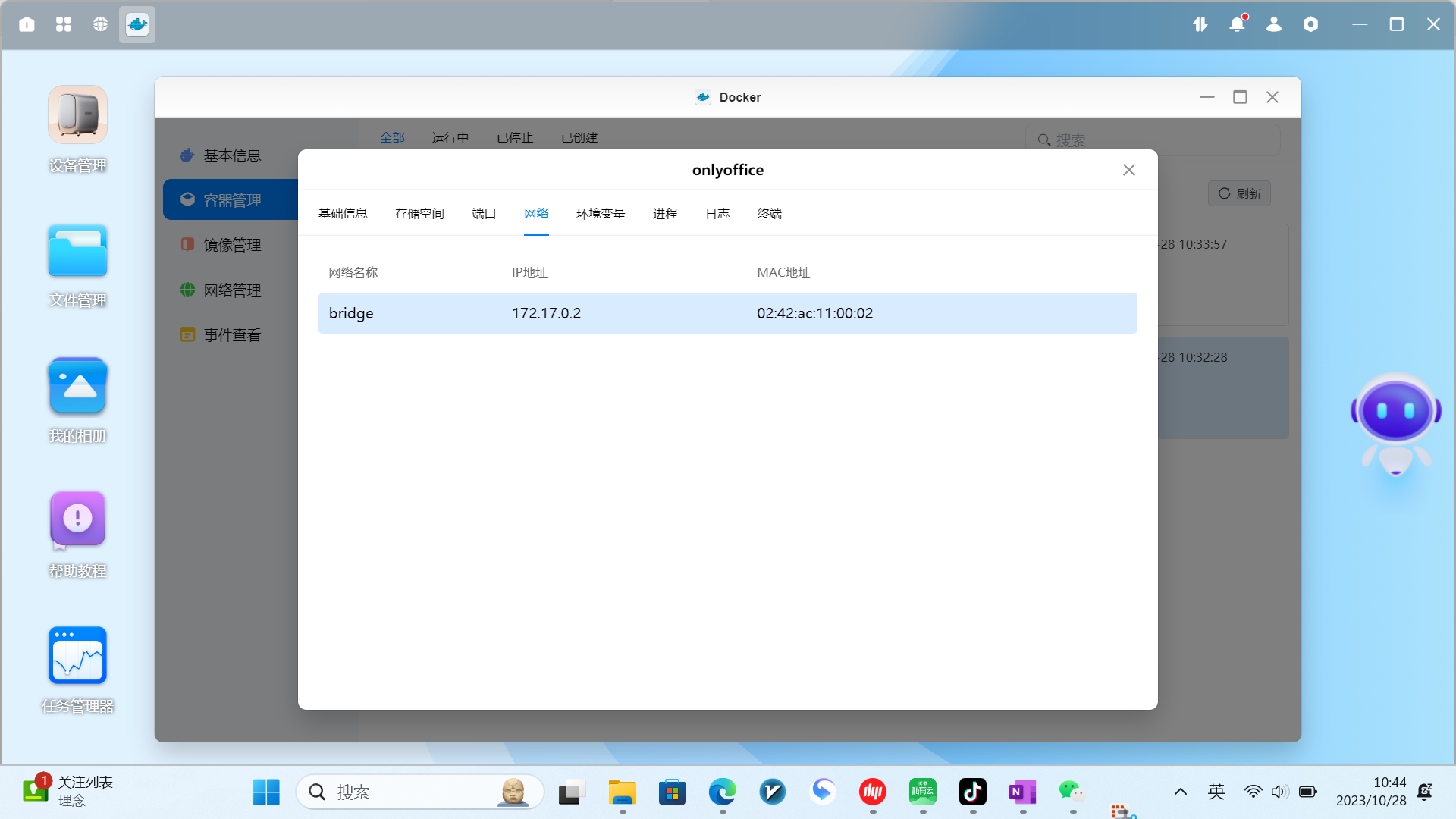The width and height of the screenshot is (1456, 819).
Task: Open the apps grid icon
Action: point(64,24)
